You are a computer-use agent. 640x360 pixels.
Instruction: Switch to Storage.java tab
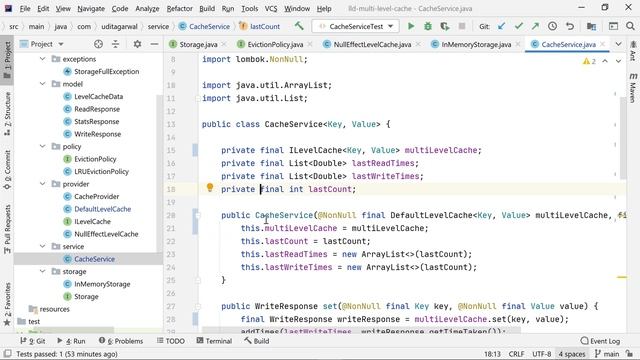click(198, 44)
